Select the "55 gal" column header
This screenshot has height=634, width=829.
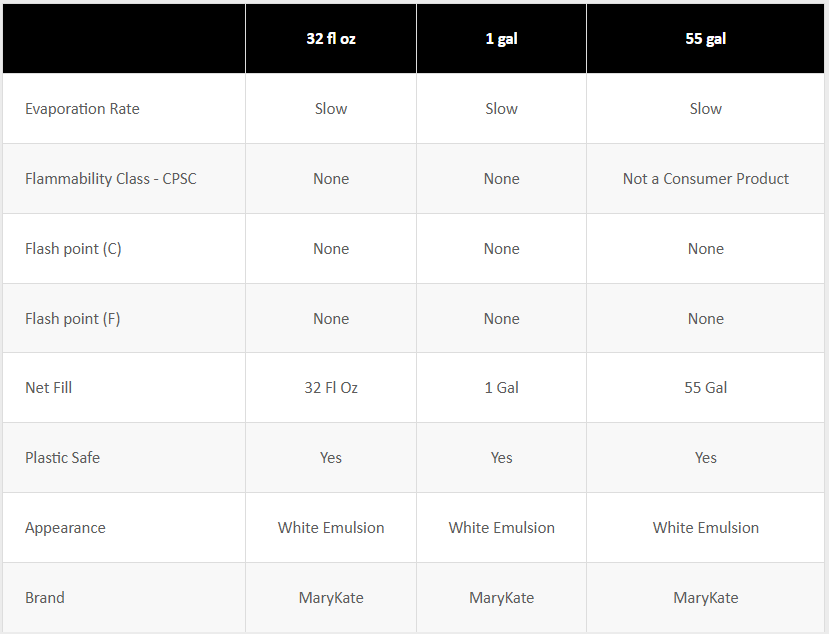(705, 39)
